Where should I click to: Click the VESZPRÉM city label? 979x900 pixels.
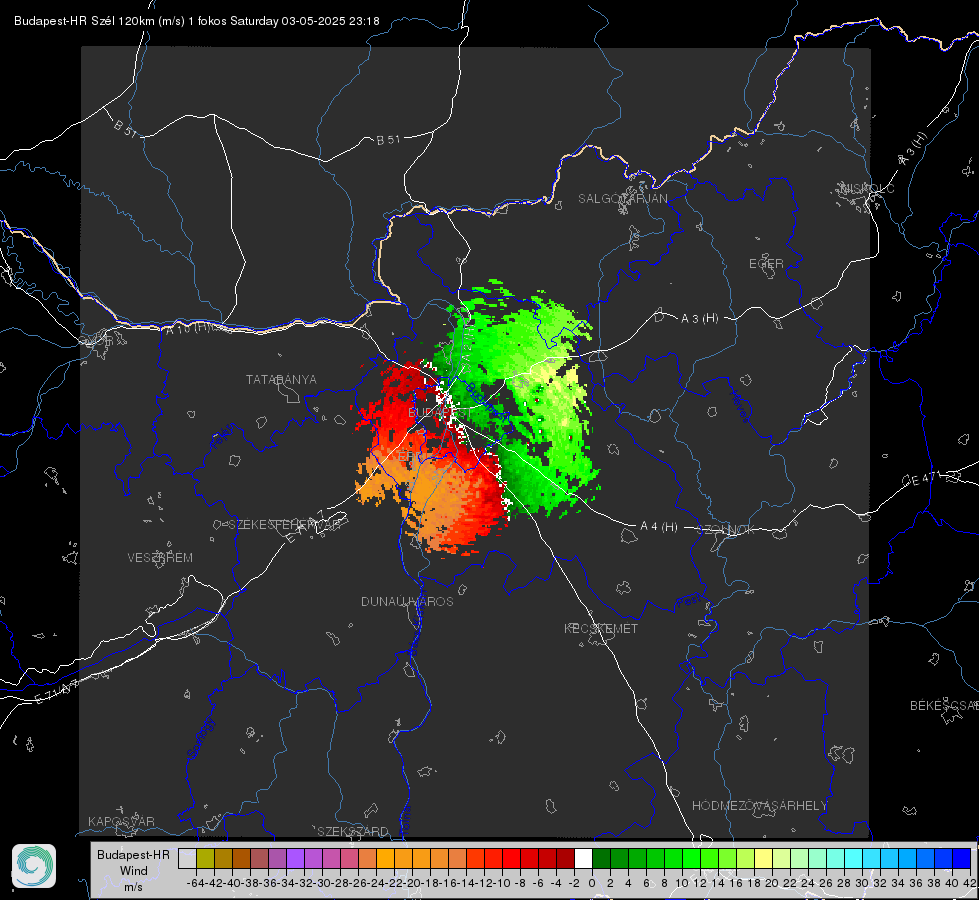(x=160, y=558)
